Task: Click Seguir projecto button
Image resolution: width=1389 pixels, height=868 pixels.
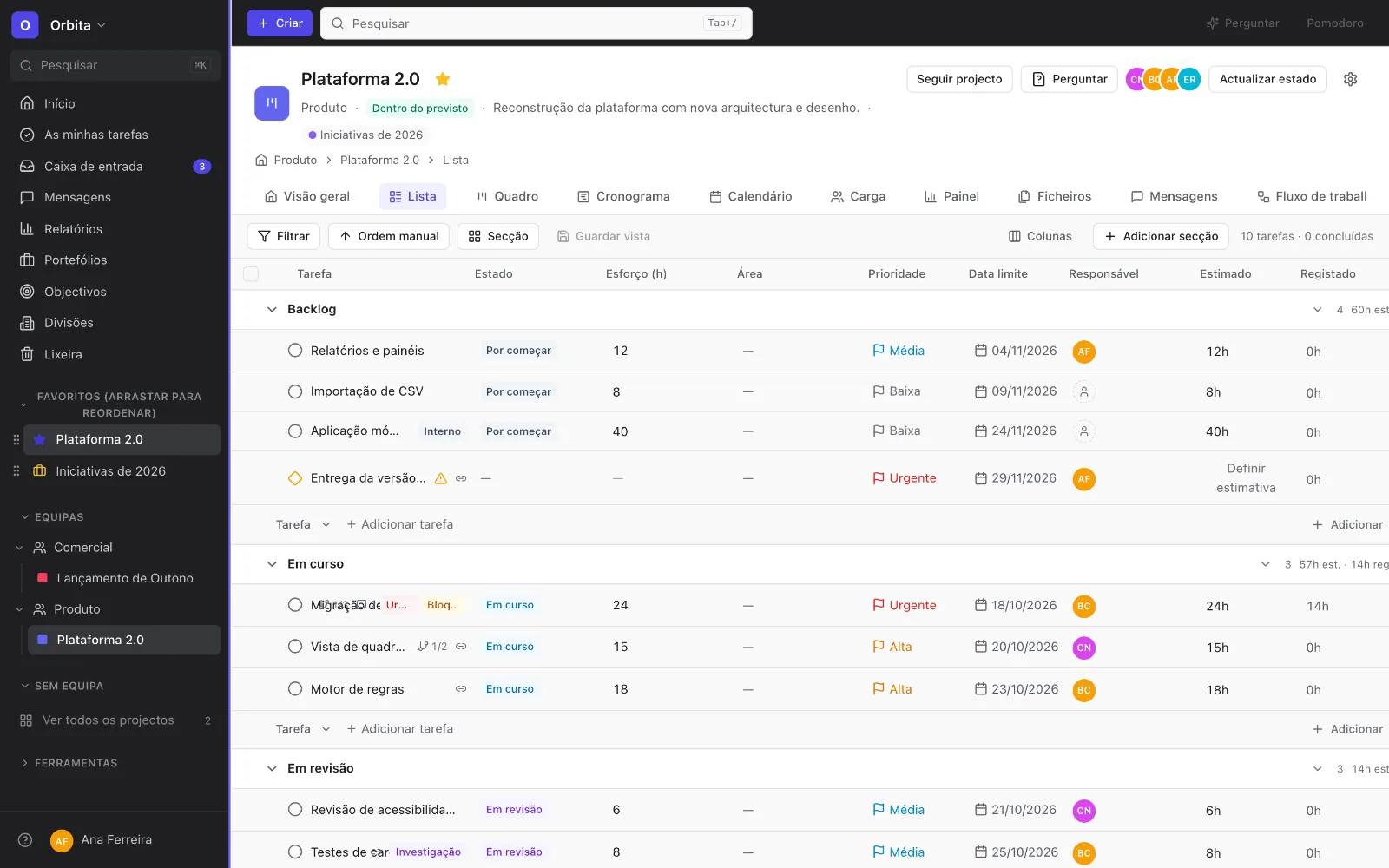Action: 959,79
